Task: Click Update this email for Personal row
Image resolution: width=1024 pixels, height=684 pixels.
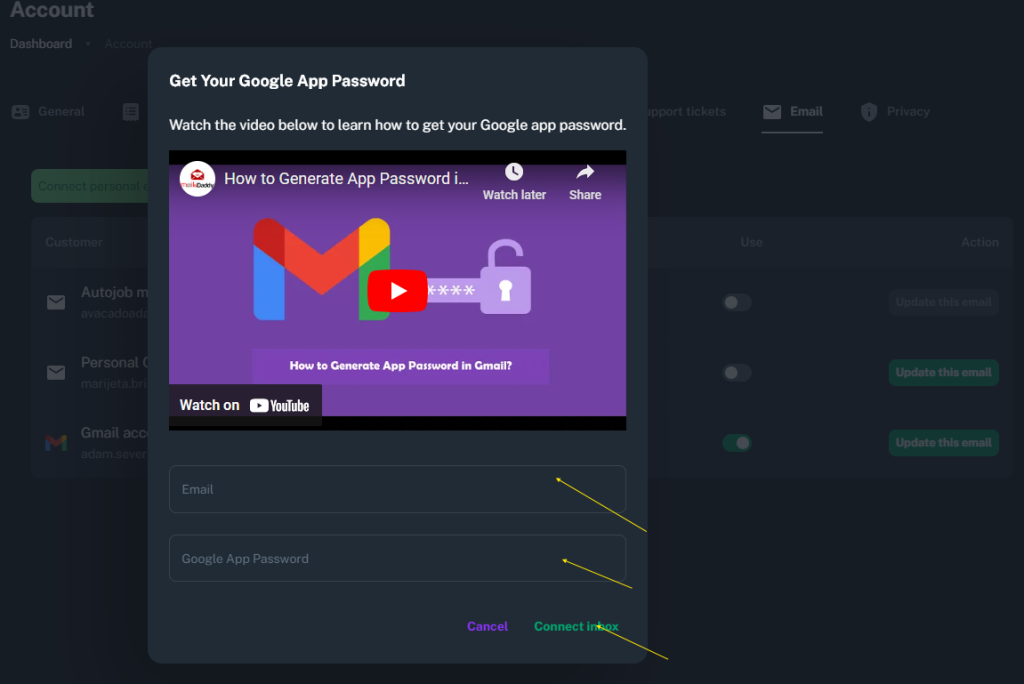Action: (x=944, y=372)
